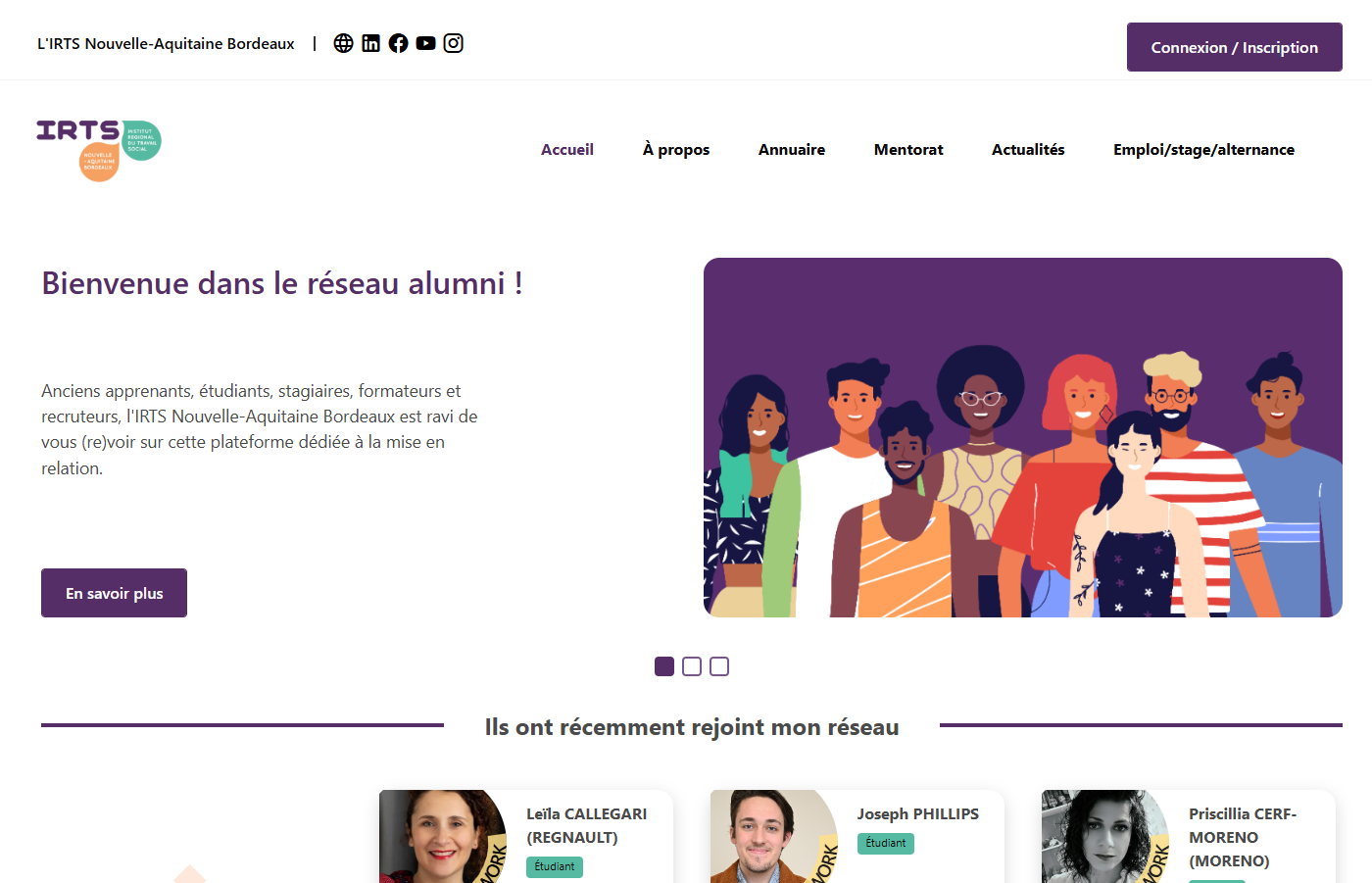The width and height of the screenshot is (1372, 883).
Task: Open the Actualités menu item
Action: (x=1028, y=150)
